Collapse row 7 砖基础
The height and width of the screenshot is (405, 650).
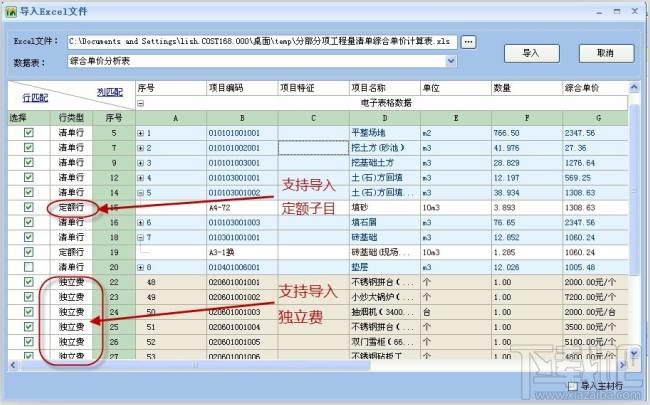141,238
